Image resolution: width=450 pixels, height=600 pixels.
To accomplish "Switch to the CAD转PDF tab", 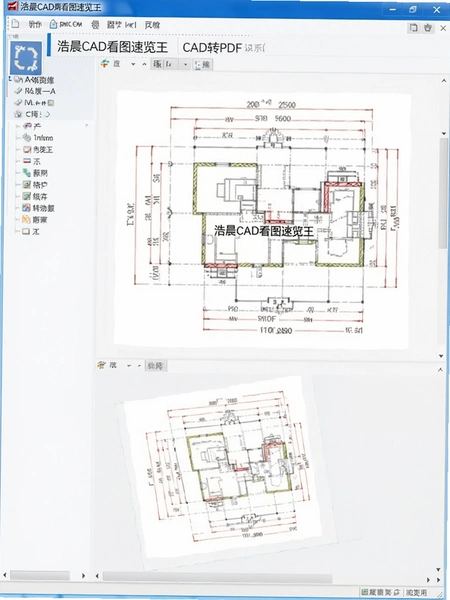I will [212, 48].
